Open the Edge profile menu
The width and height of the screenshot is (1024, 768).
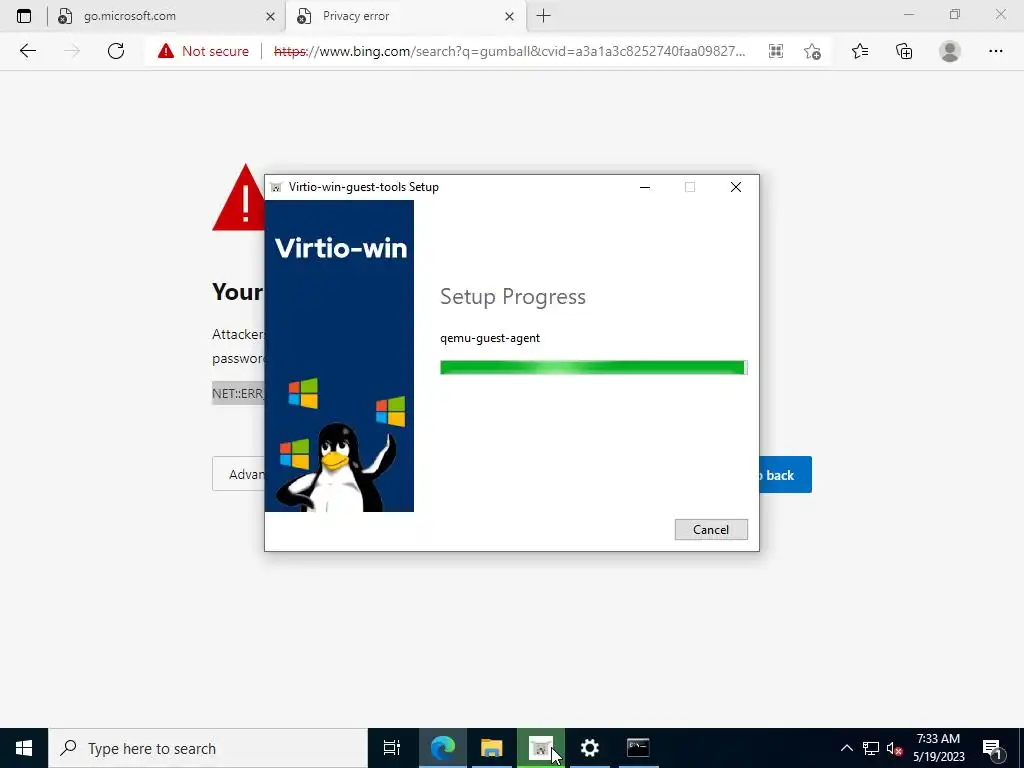(950, 52)
